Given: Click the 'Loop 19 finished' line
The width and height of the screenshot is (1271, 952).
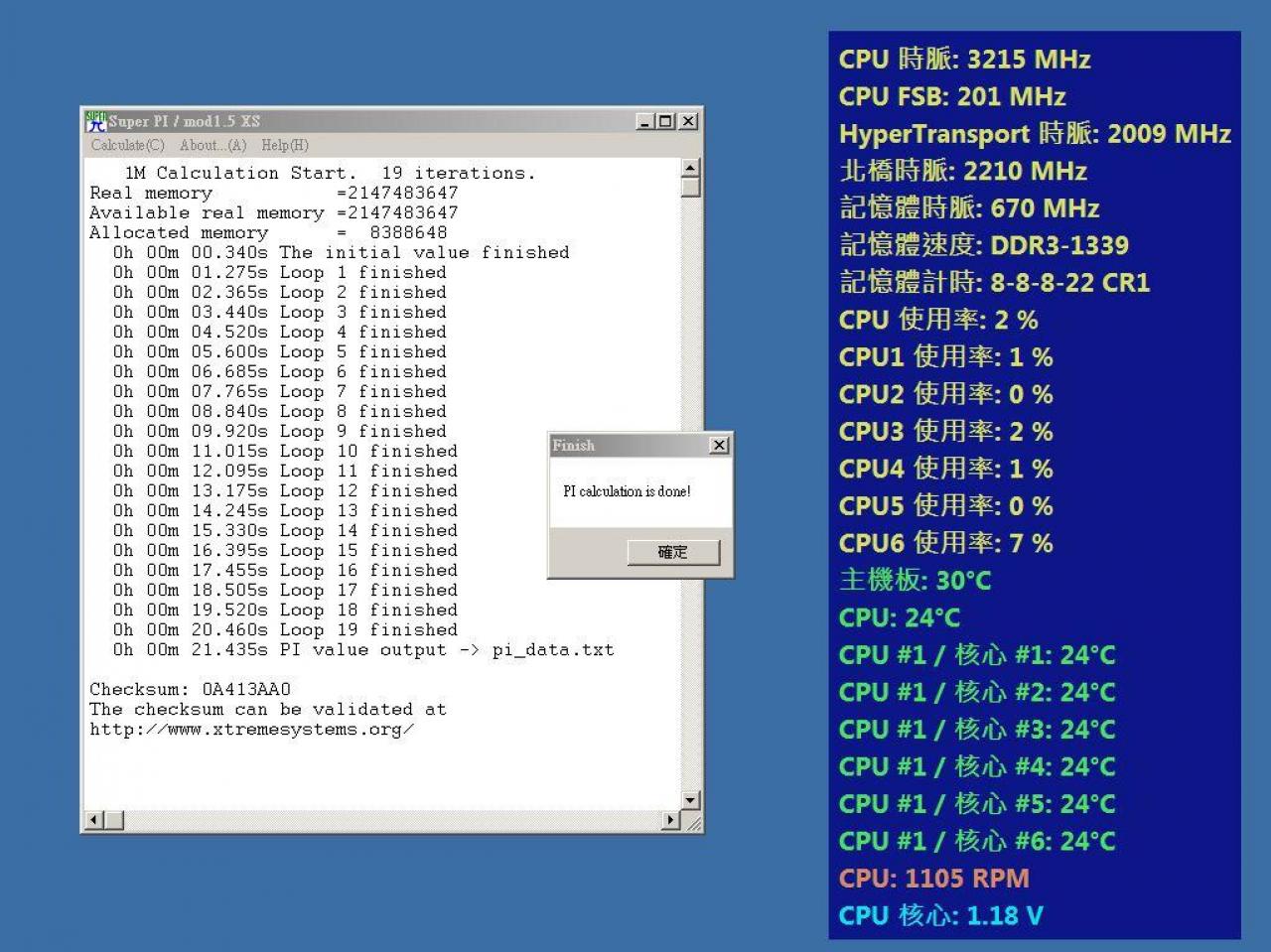Looking at the screenshot, I should (285, 629).
